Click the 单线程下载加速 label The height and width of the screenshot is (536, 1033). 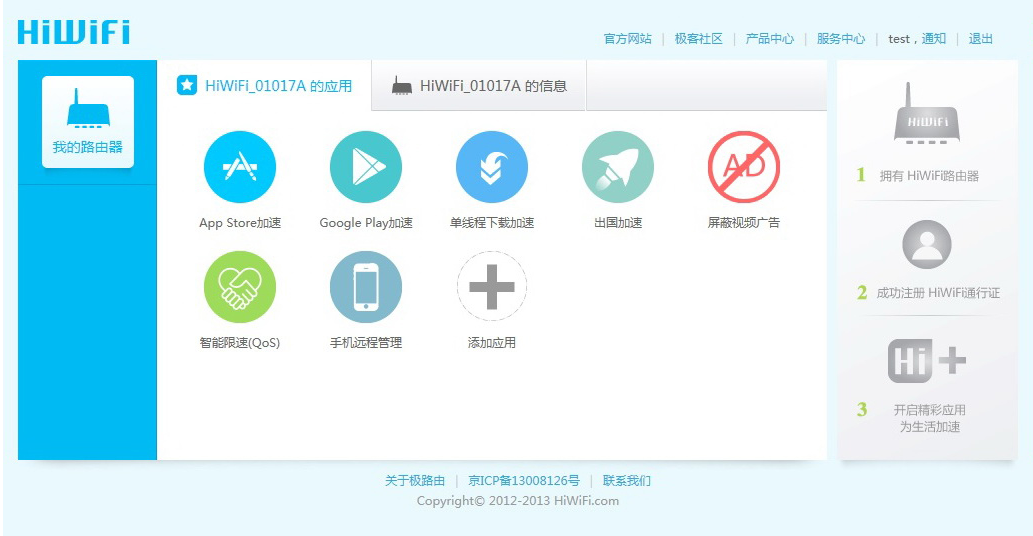(x=491, y=223)
